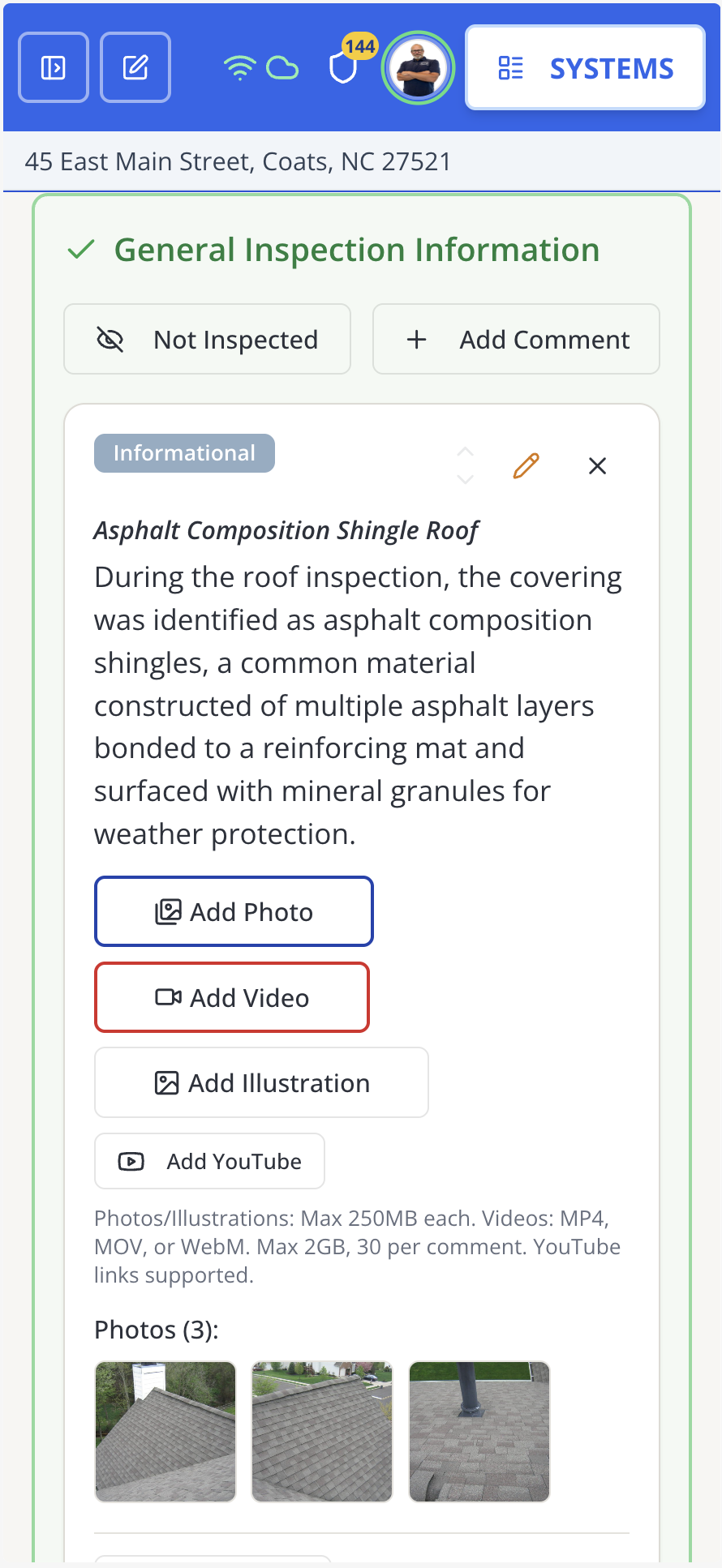The height and width of the screenshot is (1568, 722).
Task: Move comment down with the downward chevron
Action: click(x=466, y=480)
